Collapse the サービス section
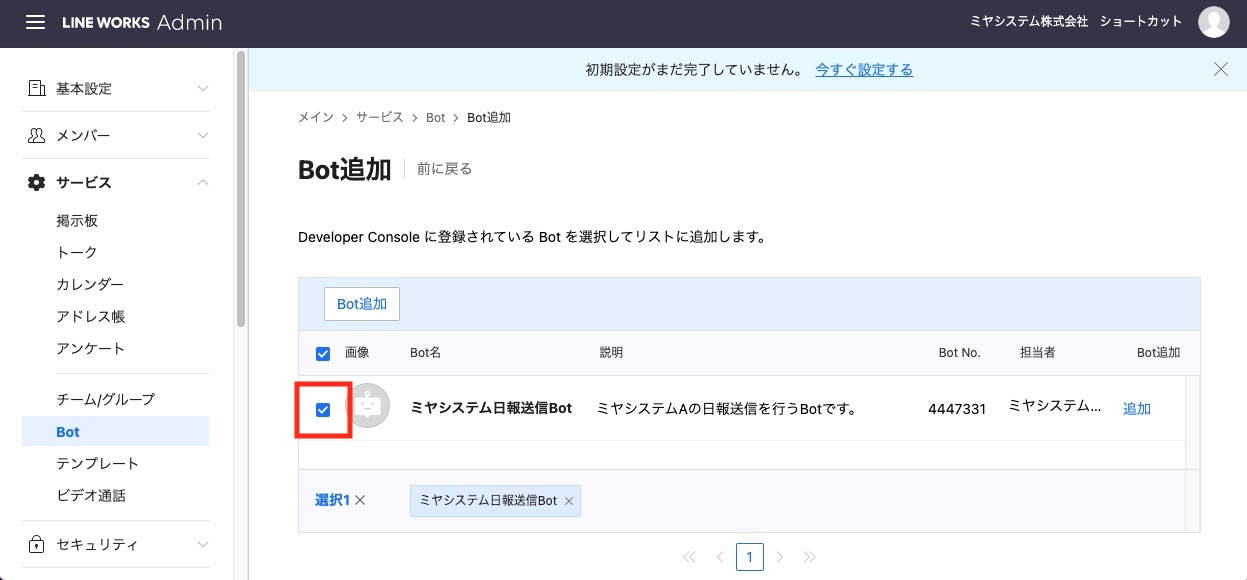Image resolution: width=1247 pixels, height=580 pixels. [203, 182]
